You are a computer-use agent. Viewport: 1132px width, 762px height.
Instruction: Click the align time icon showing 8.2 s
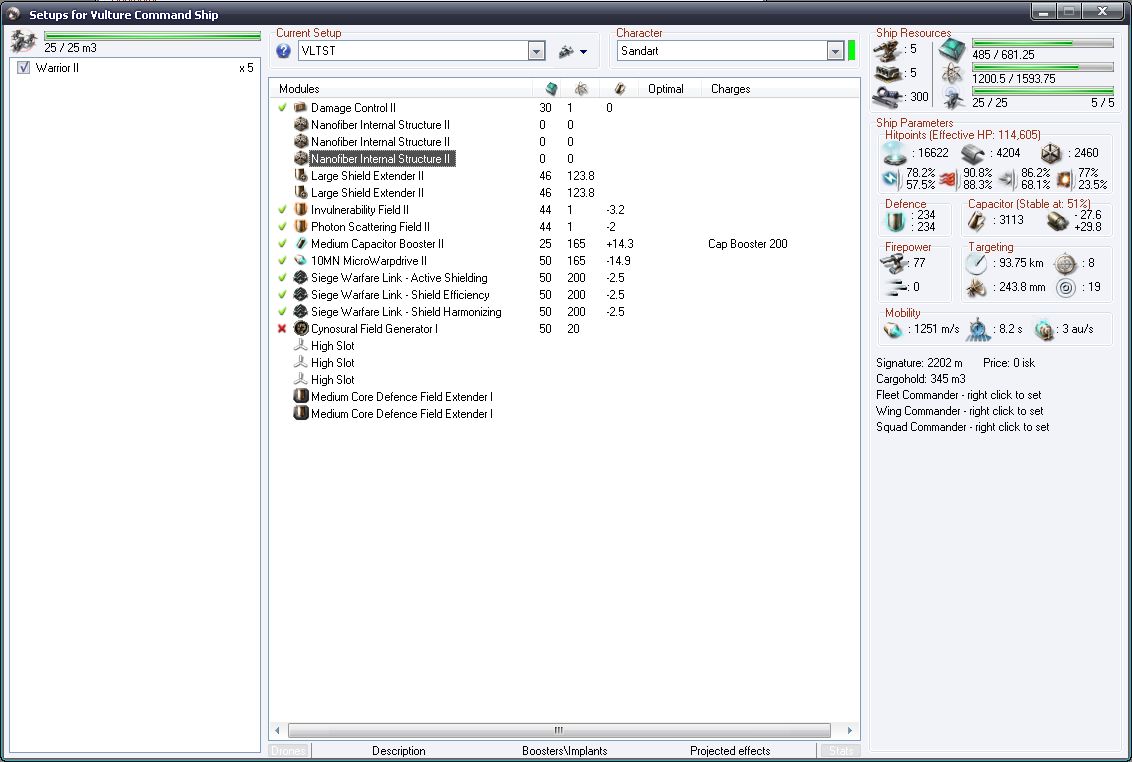(x=978, y=329)
